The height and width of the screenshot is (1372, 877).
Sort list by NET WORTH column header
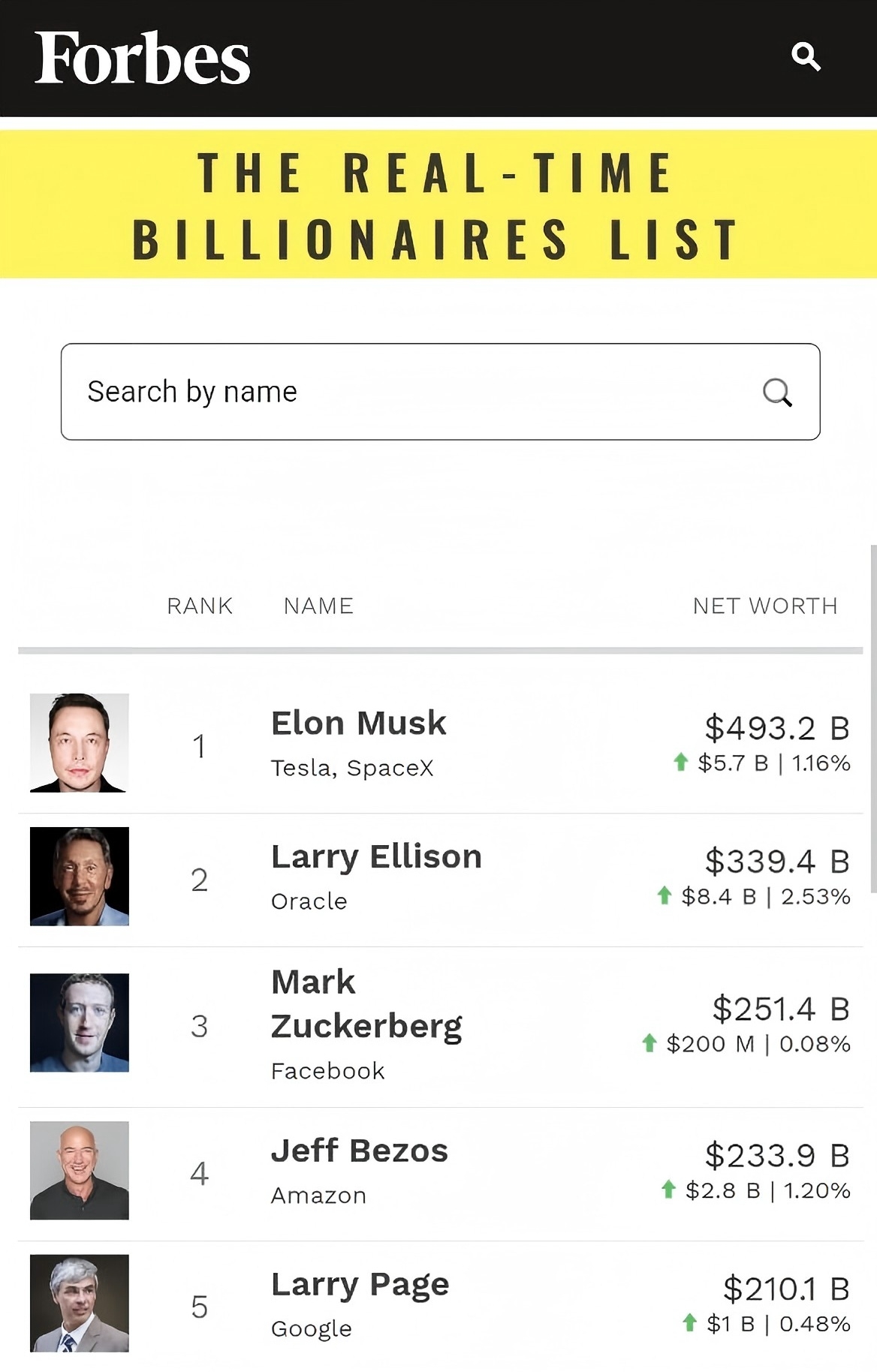click(764, 606)
